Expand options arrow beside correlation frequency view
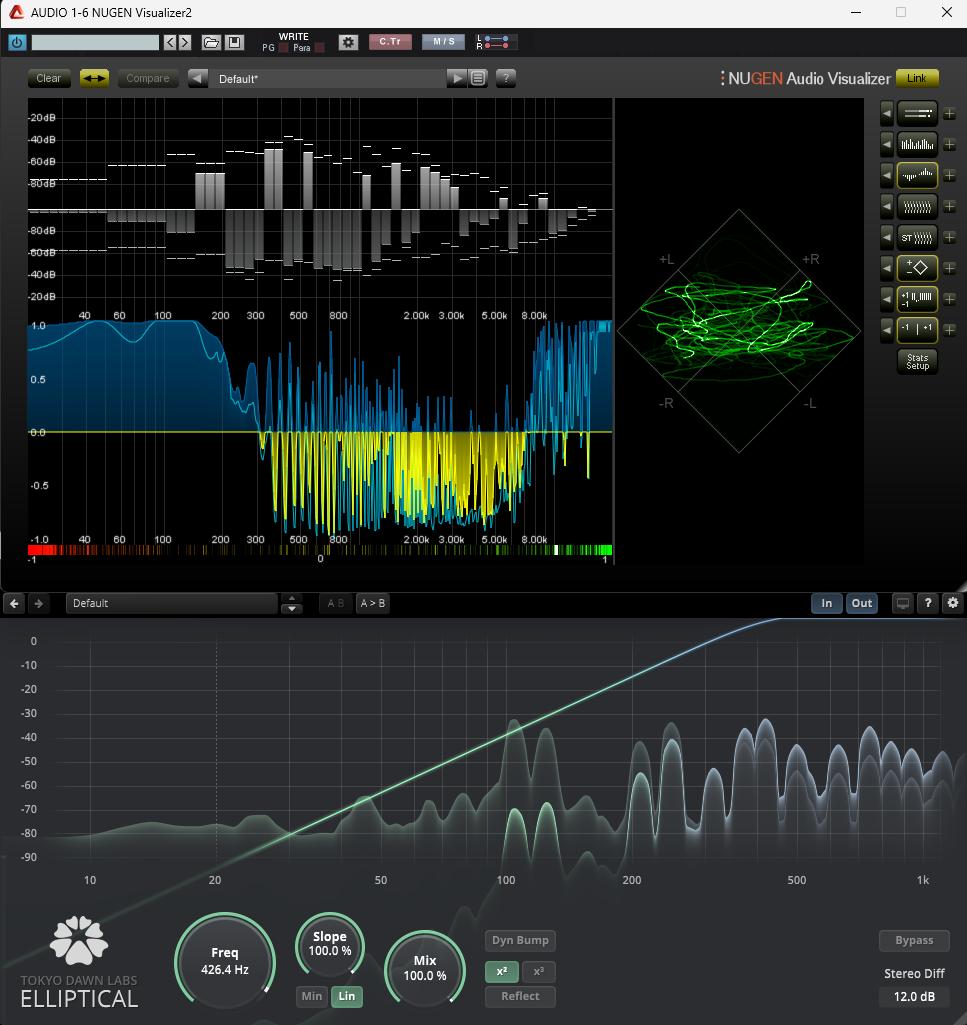The image size is (967, 1025). pyautogui.click(x=887, y=299)
